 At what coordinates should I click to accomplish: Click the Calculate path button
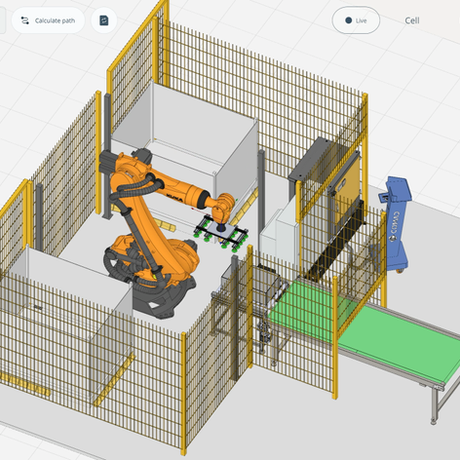coord(48,21)
